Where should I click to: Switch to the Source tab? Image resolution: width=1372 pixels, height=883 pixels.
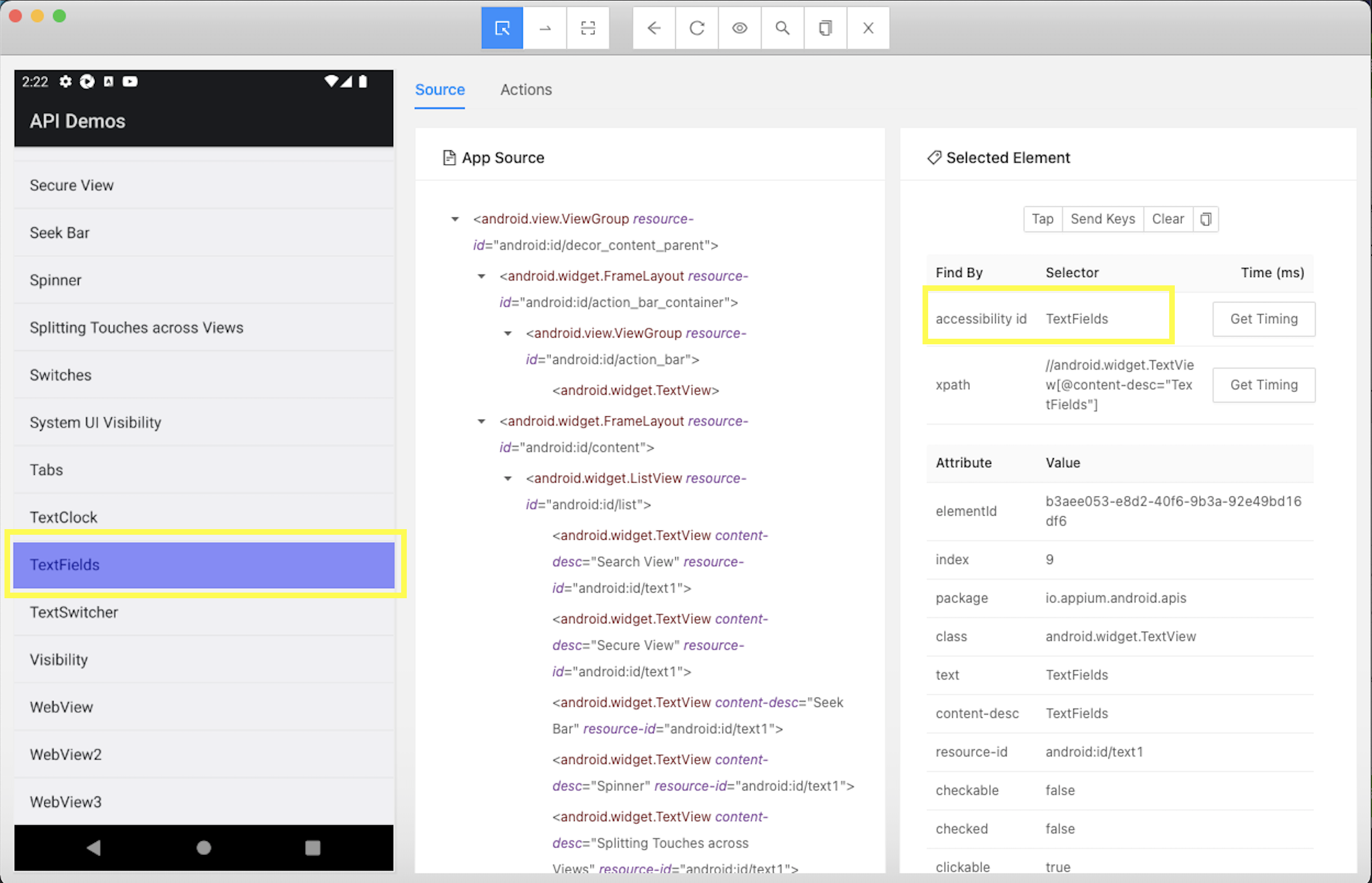click(x=440, y=89)
